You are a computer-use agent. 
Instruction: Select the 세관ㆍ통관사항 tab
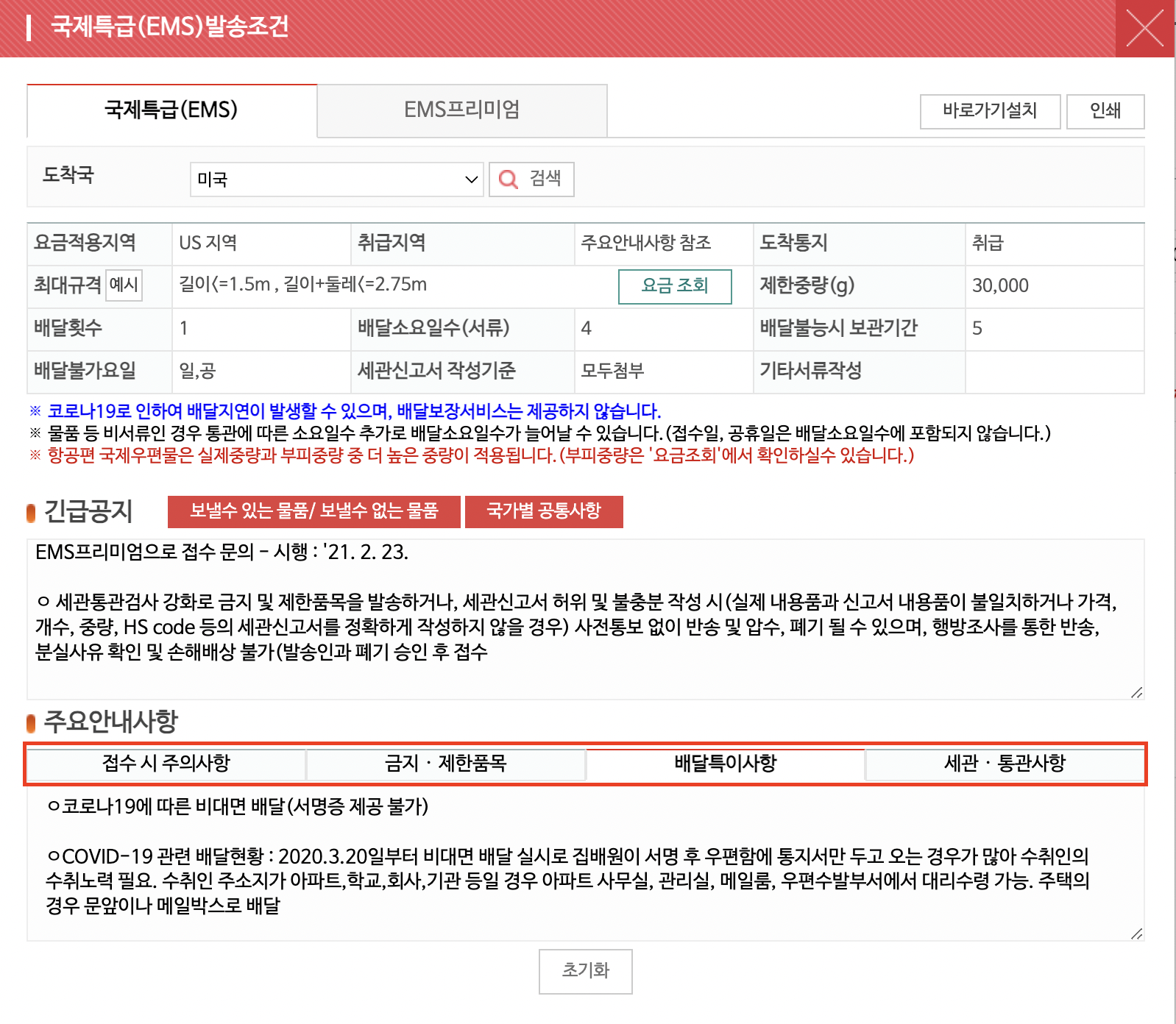point(1005,764)
